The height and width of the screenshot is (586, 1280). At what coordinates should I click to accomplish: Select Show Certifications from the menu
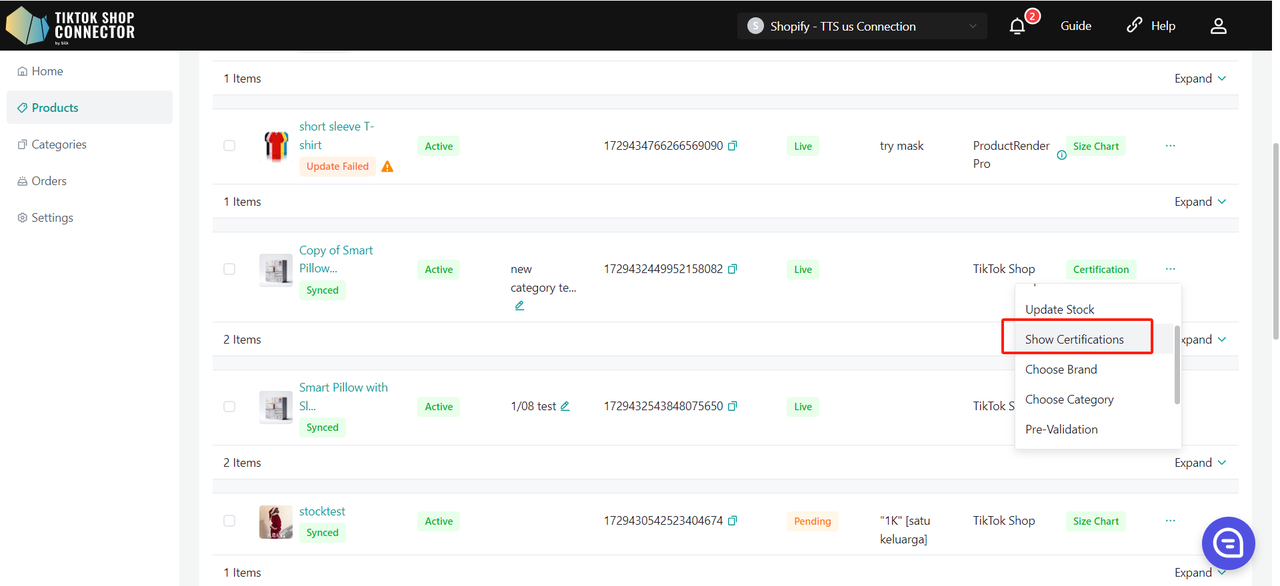pyautogui.click(x=1074, y=340)
